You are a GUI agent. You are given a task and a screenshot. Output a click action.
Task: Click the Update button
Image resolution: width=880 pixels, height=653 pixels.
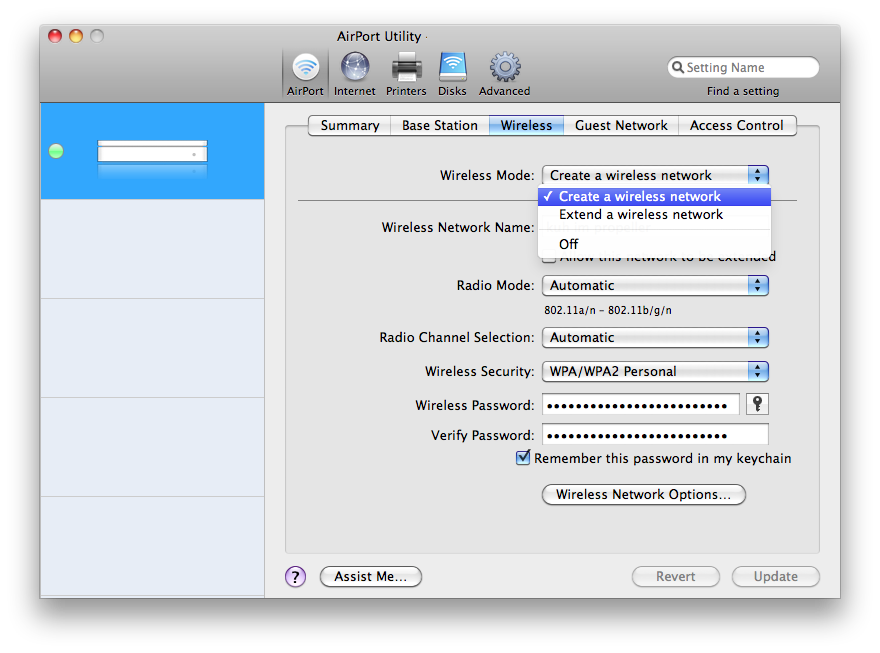(x=776, y=576)
